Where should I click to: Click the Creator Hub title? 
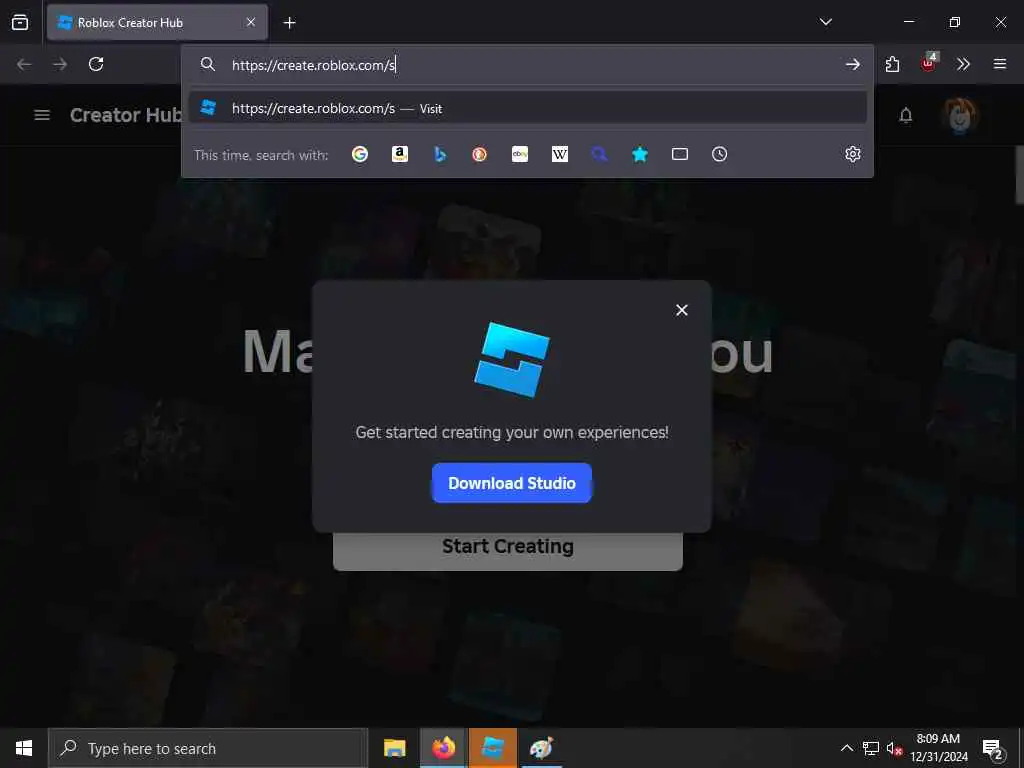pos(125,115)
